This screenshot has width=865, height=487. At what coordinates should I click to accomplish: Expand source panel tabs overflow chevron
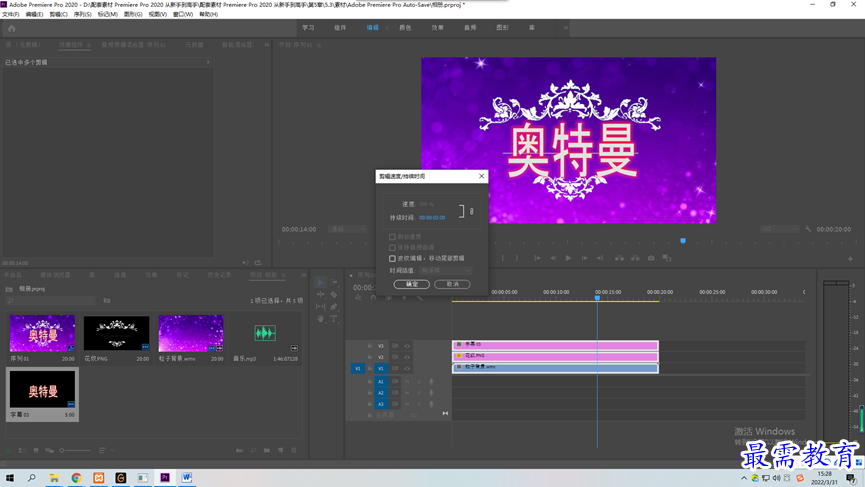[267, 45]
